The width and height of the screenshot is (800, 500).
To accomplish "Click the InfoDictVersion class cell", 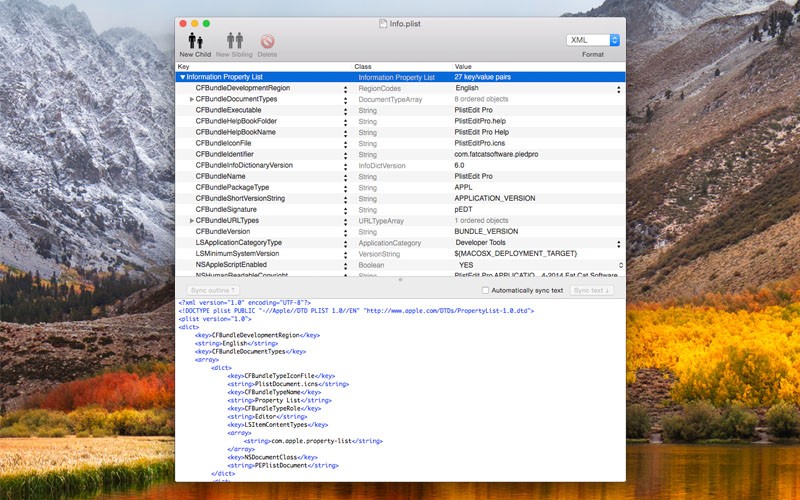I will point(382,166).
